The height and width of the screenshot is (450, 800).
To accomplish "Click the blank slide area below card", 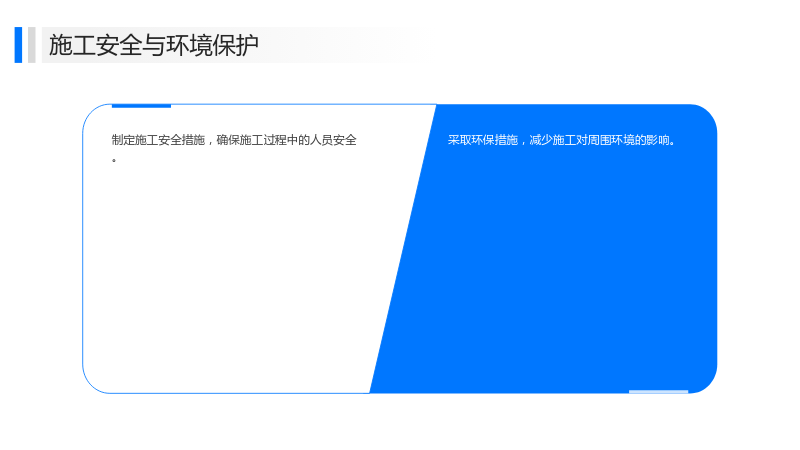I will [400, 421].
